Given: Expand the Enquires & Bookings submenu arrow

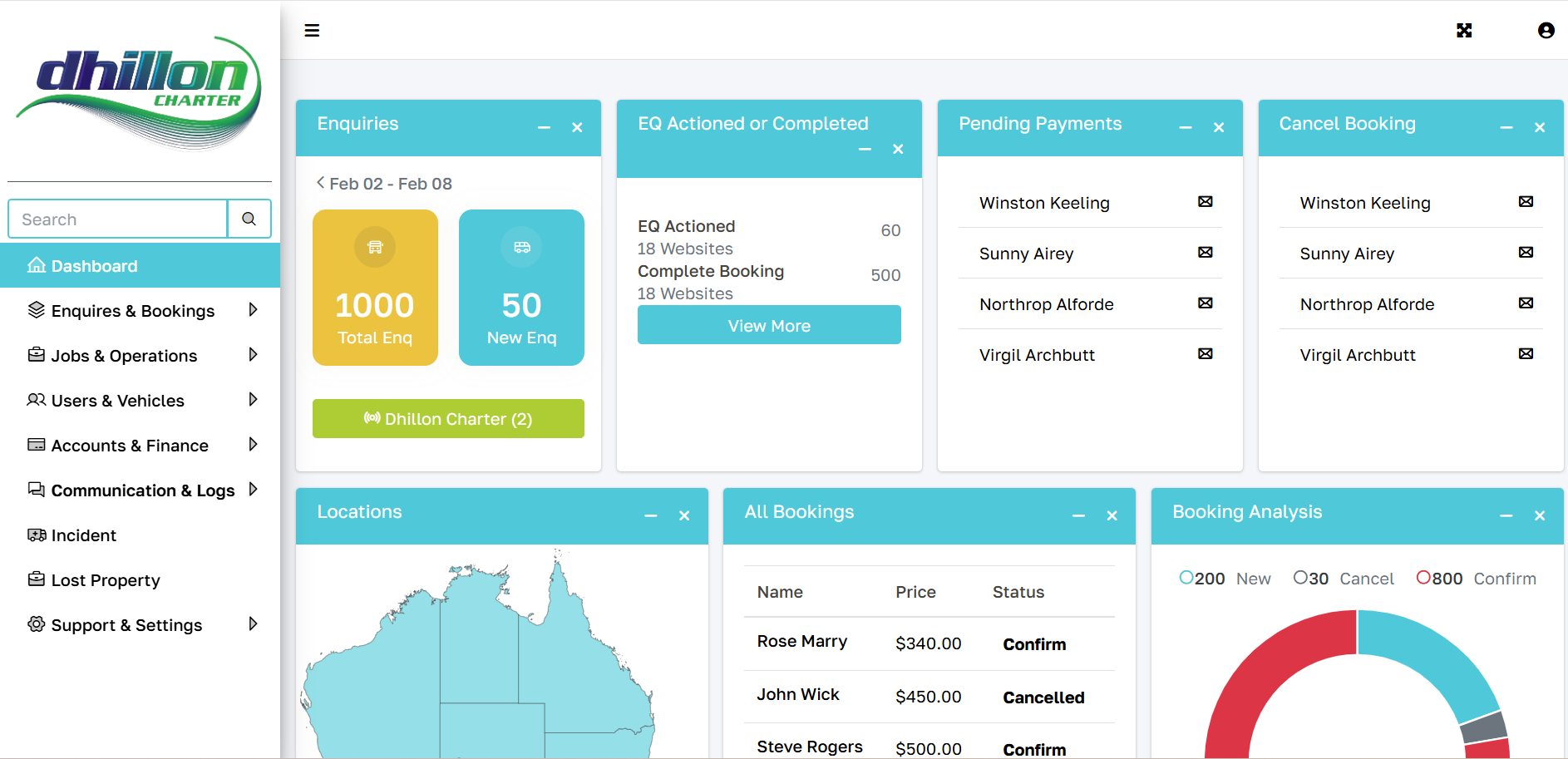Looking at the screenshot, I should click(253, 310).
